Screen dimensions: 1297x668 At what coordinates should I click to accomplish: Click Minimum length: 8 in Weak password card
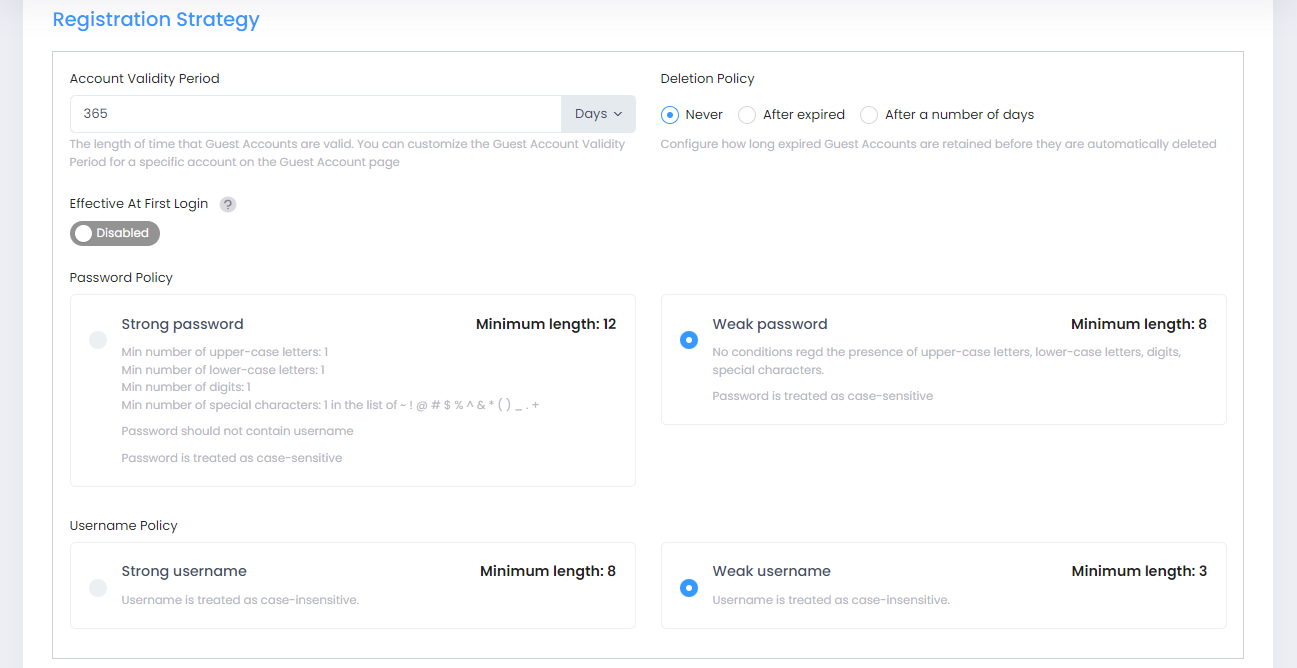pos(1138,324)
